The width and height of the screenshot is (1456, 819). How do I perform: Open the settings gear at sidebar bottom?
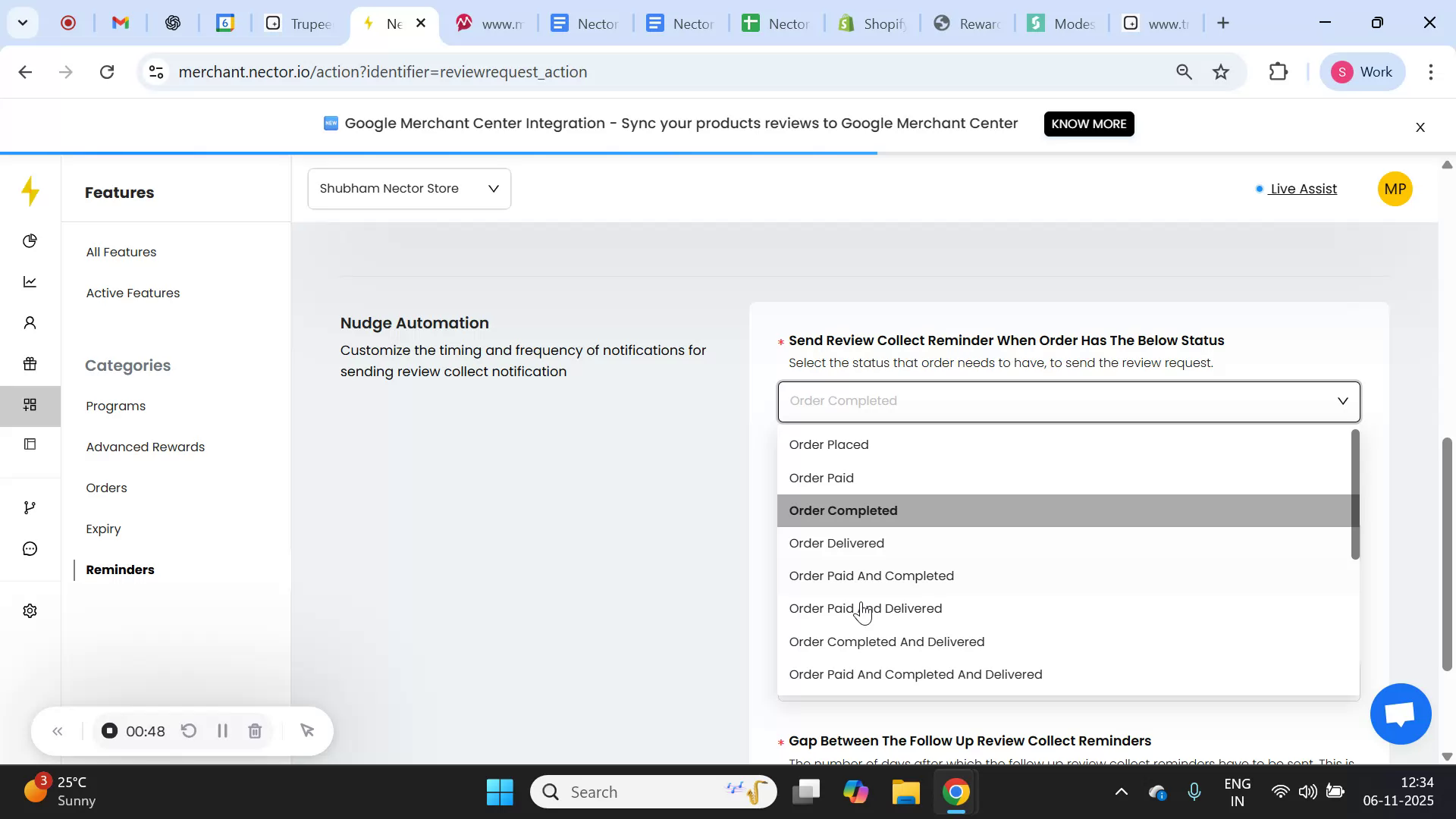[x=30, y=610]
